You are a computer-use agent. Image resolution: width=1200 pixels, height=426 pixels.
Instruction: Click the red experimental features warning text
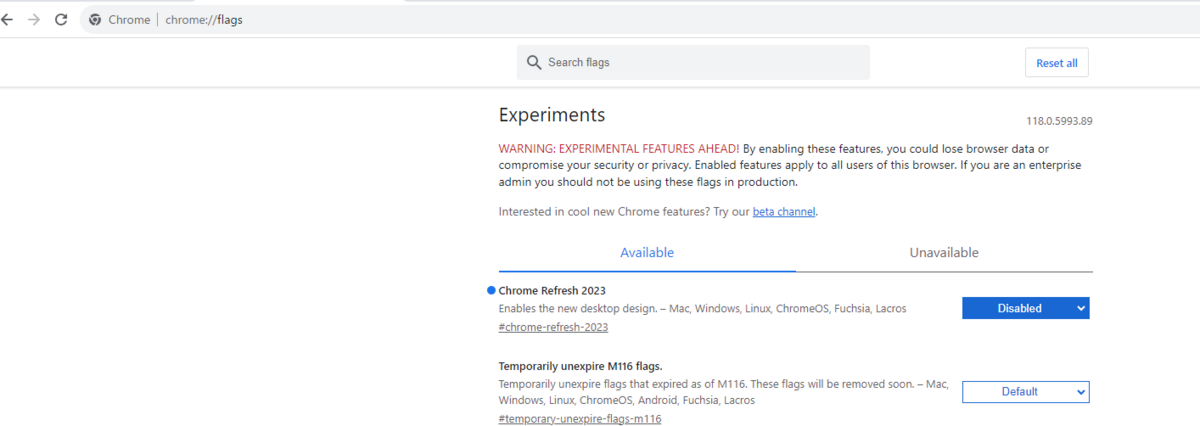619,148
